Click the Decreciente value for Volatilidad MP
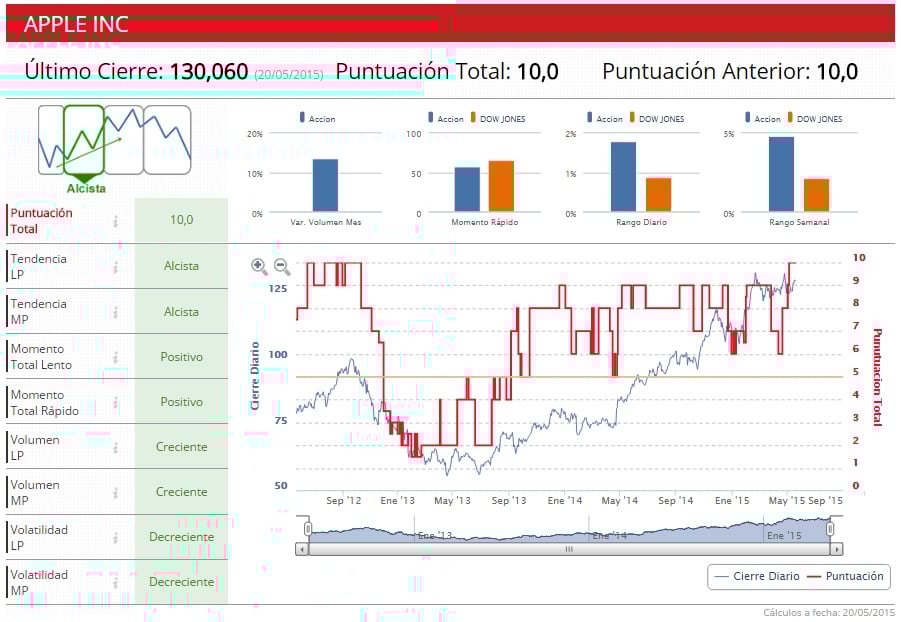Screen dimensions: 901x622 click(x=182, y=582)
